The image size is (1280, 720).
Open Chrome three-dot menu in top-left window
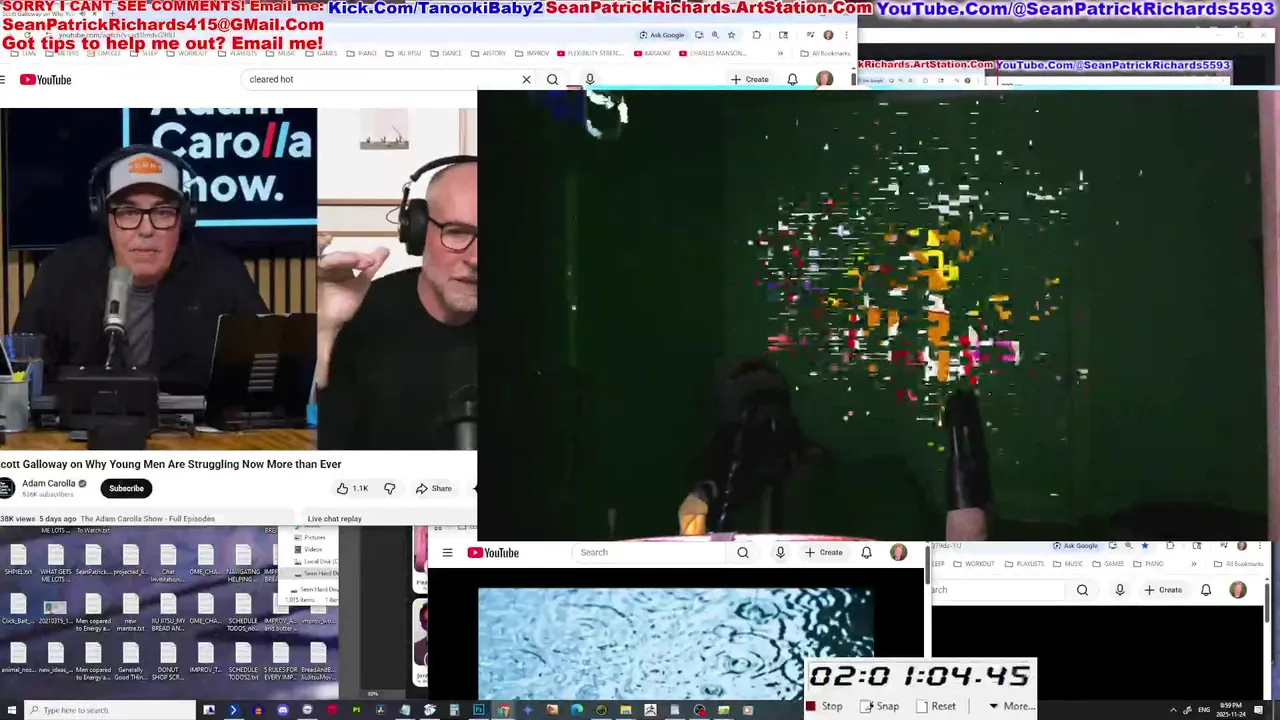[x=846, y=35]
